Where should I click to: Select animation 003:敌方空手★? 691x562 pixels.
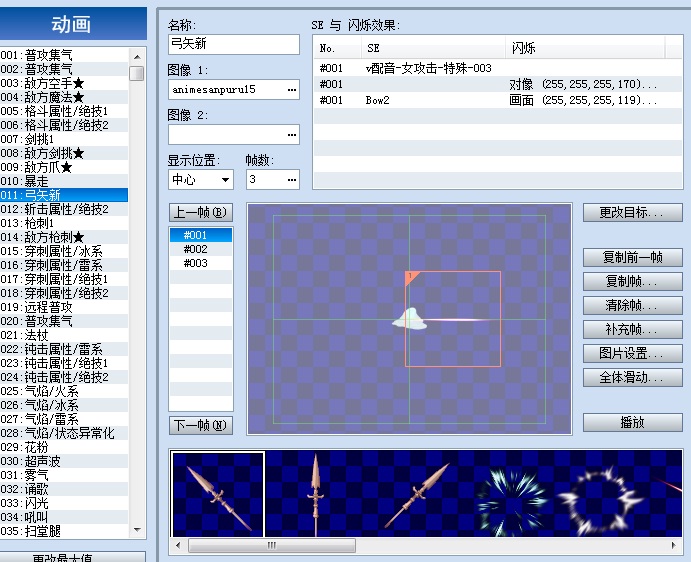point(64,83)
